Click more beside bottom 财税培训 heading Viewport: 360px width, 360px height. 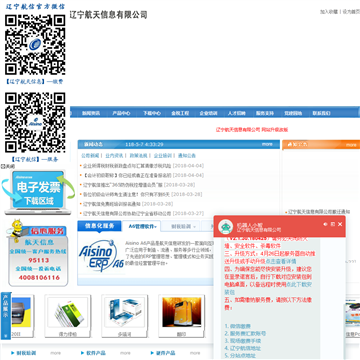click(x=55, y=353)
